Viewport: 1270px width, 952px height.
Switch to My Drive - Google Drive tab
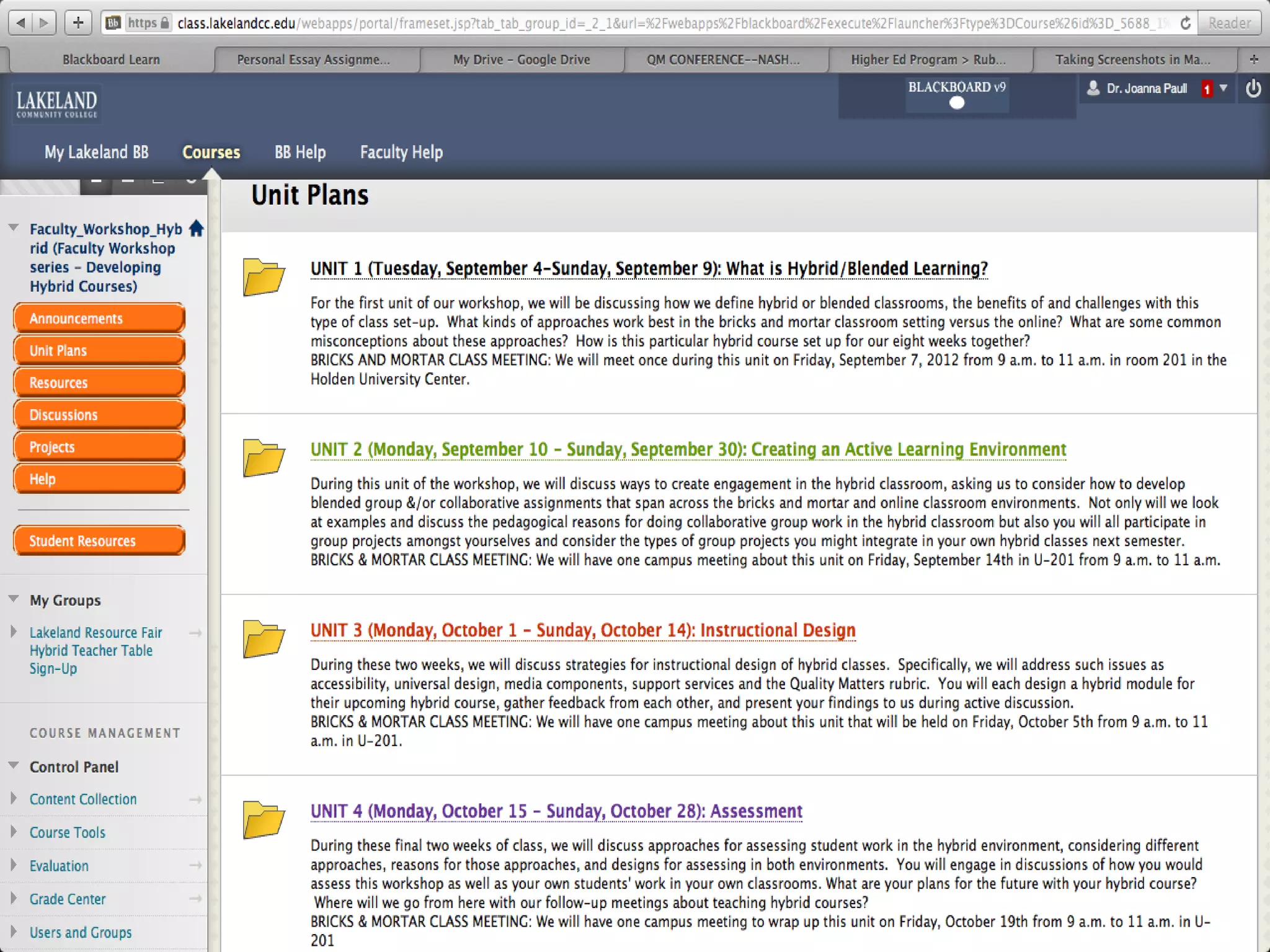pos(522,59)
